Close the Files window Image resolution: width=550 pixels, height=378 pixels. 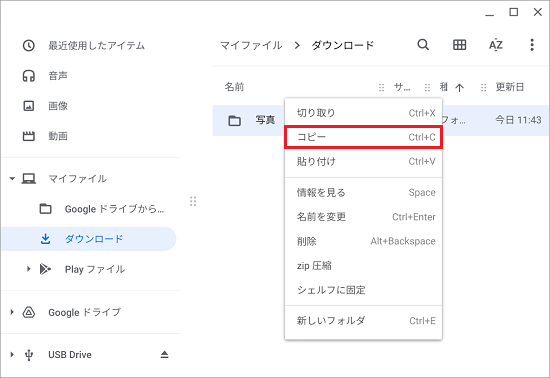pos(537,12)
